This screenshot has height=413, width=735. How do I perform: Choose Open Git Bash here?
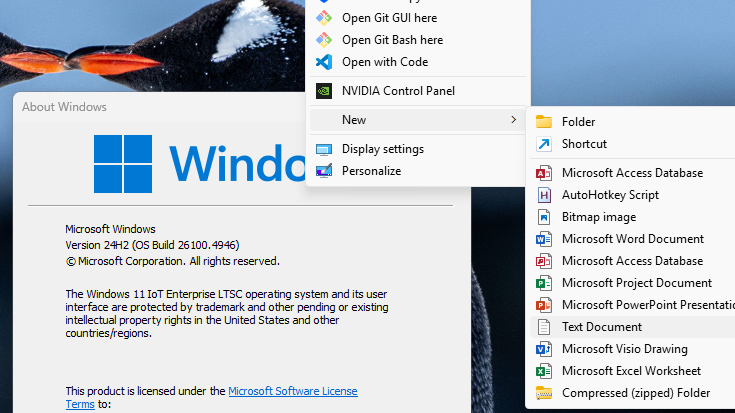(x=417, y=40)
